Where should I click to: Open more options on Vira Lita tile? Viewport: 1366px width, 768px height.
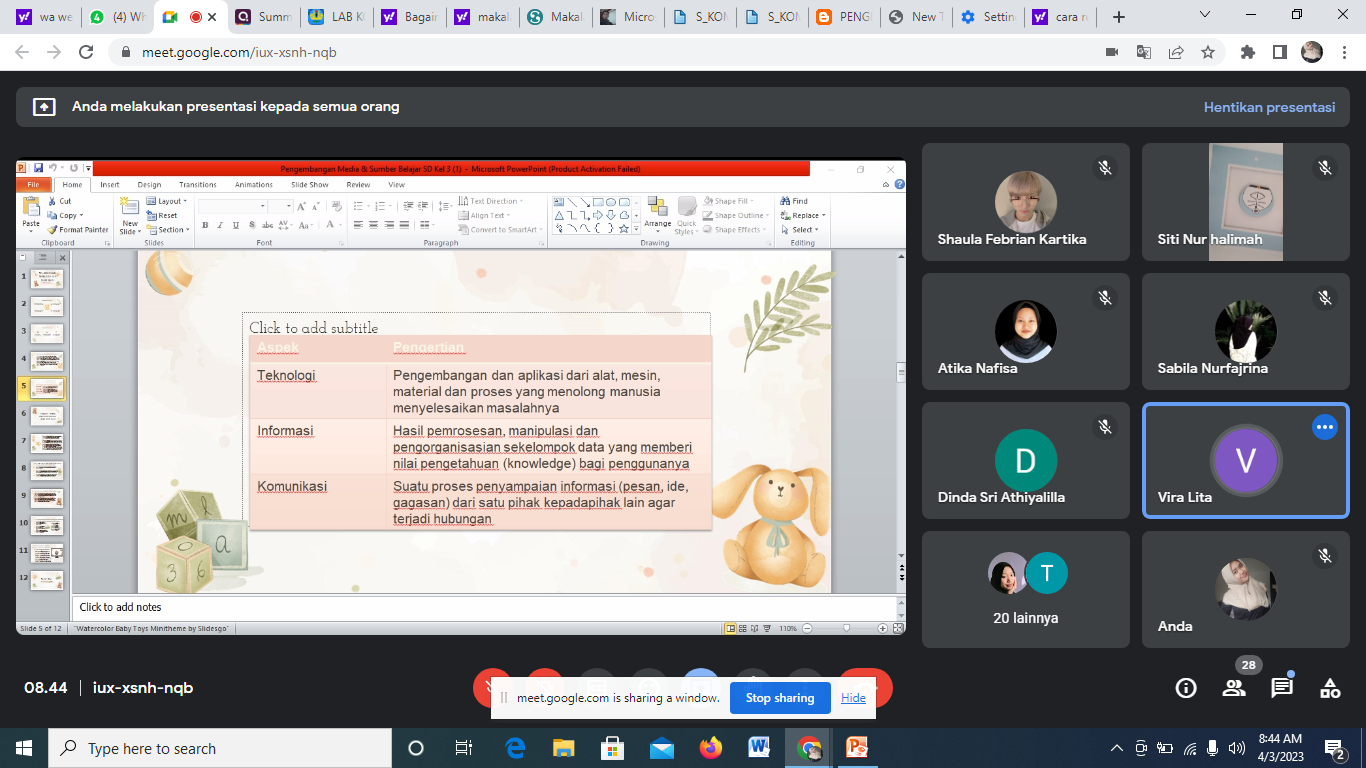[1325, 427]
